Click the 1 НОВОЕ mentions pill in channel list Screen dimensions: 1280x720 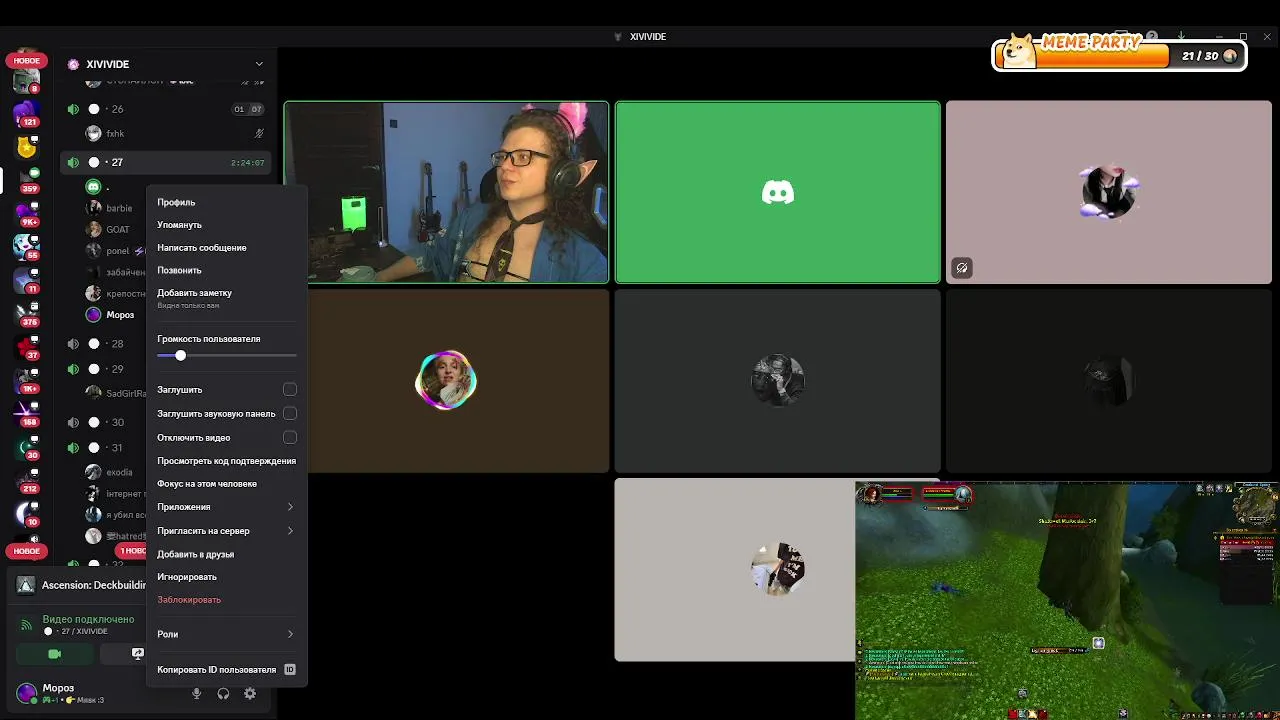[131, 551]
